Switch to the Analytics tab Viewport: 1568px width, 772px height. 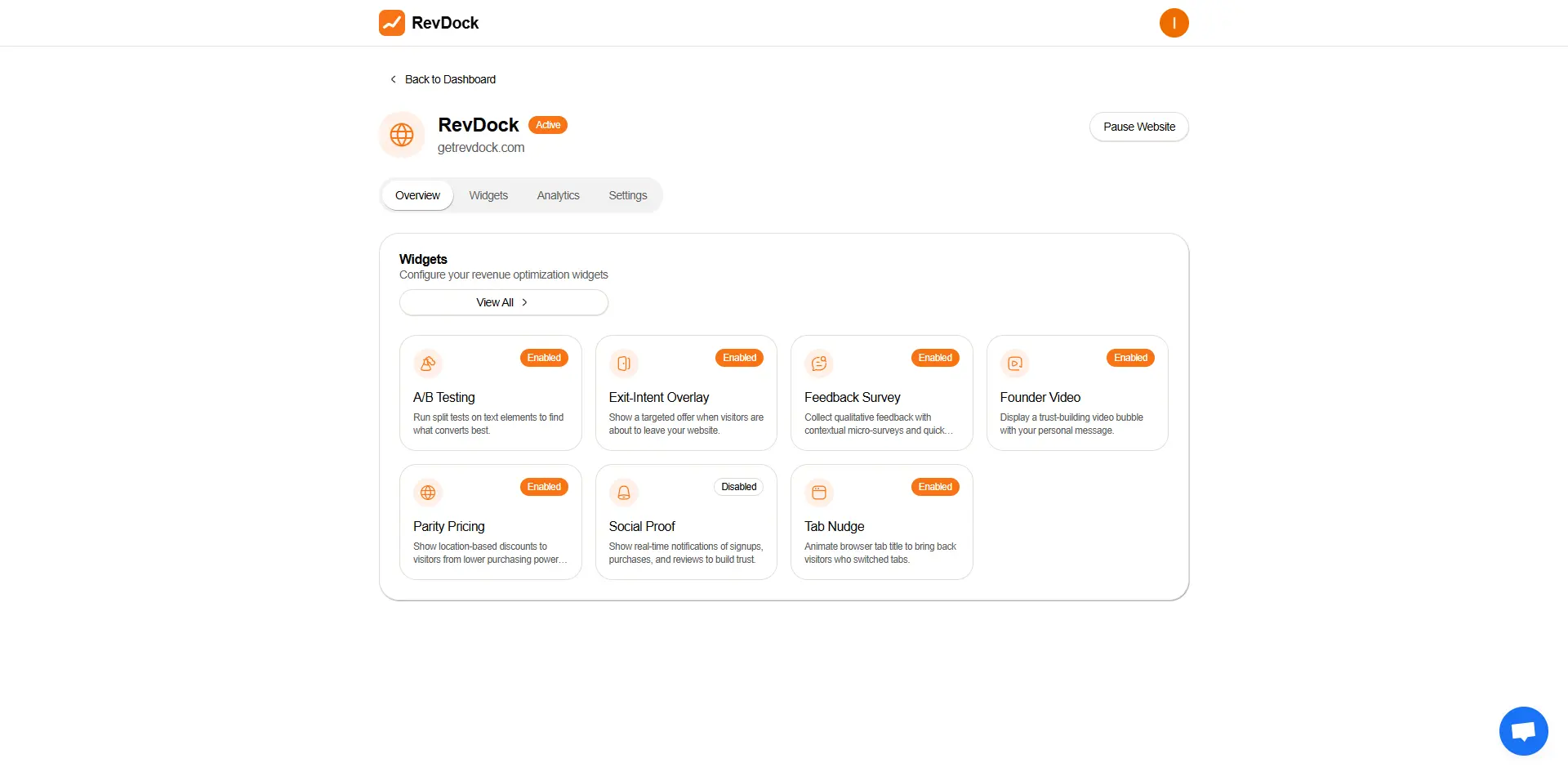coord(558,195)
